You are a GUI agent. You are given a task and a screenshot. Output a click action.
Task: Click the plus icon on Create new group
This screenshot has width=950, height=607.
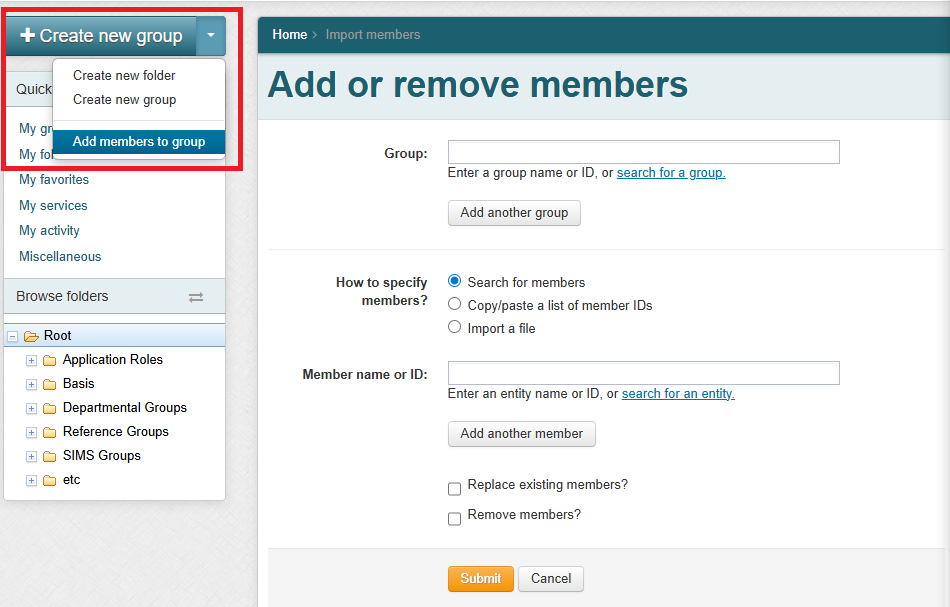[27, 36]
